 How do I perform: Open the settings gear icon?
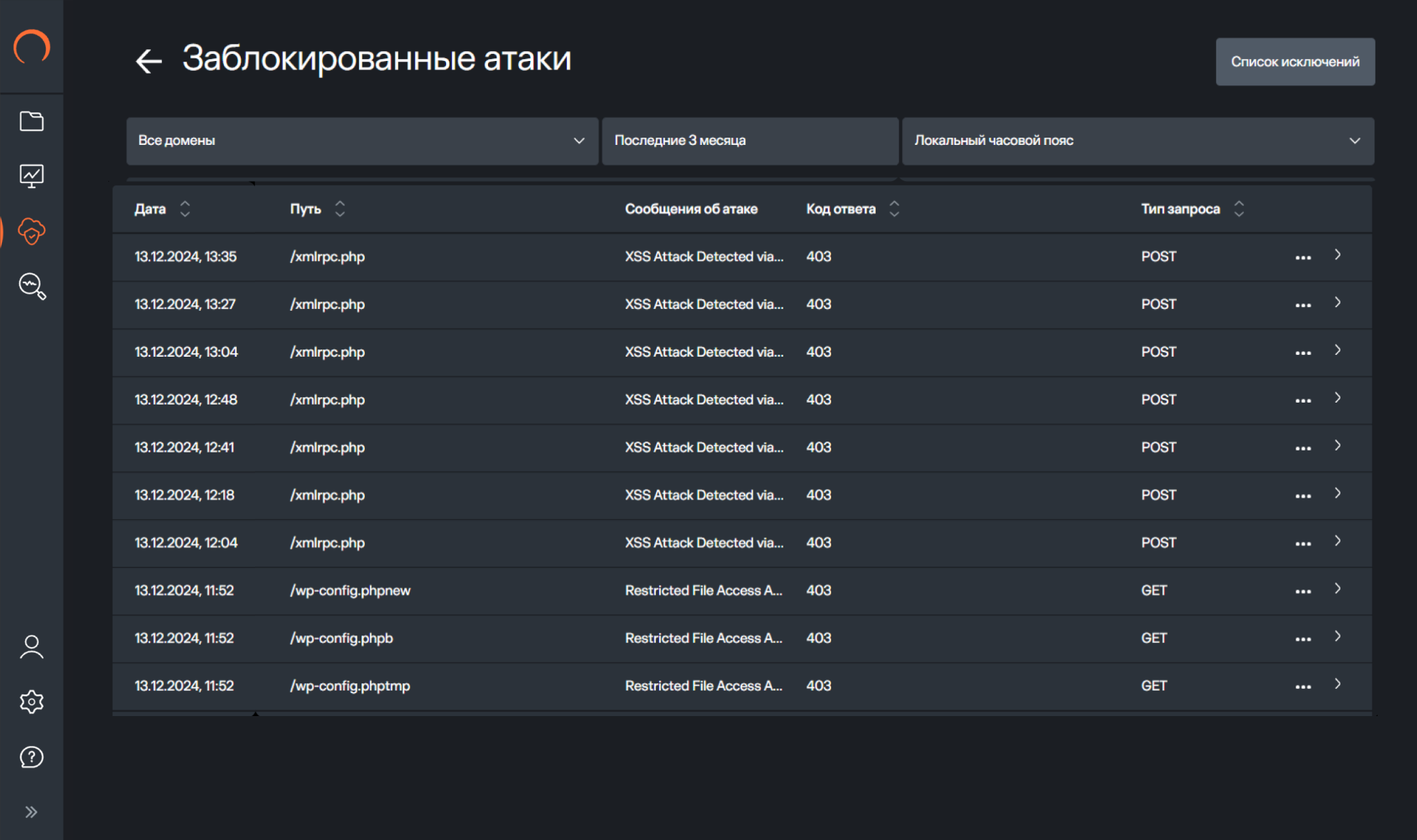31,702
